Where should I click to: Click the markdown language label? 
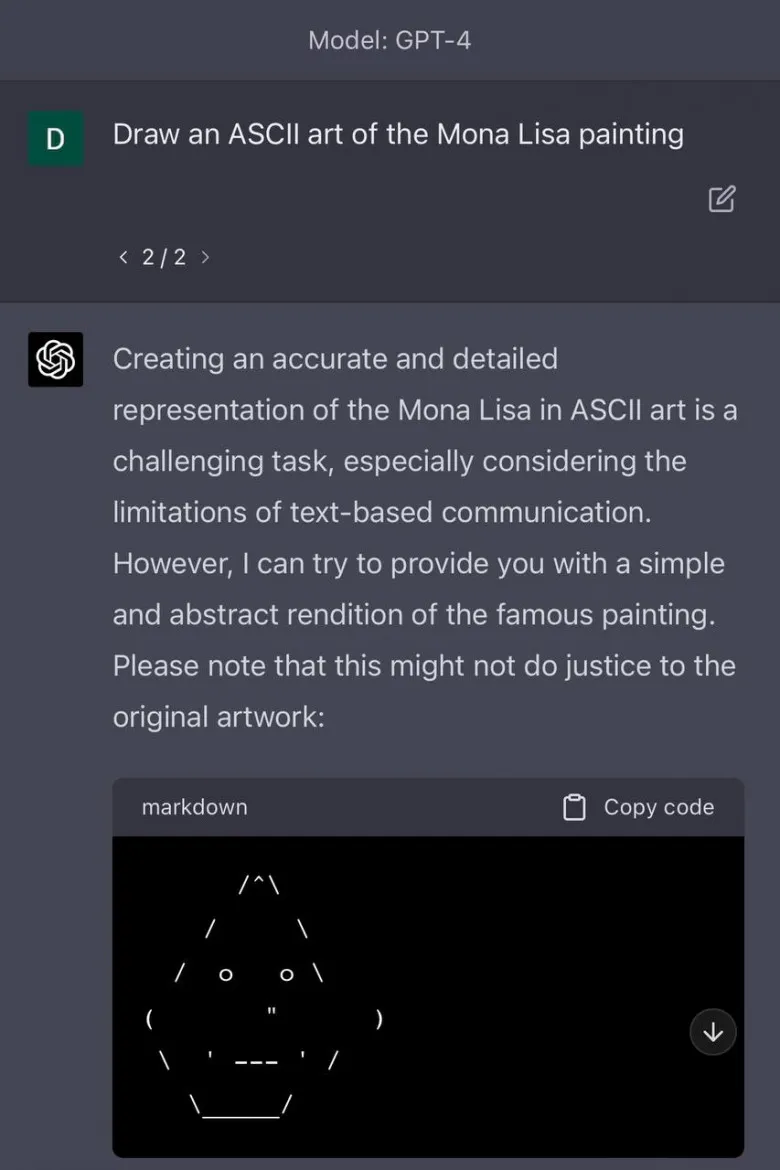(195, 807)
